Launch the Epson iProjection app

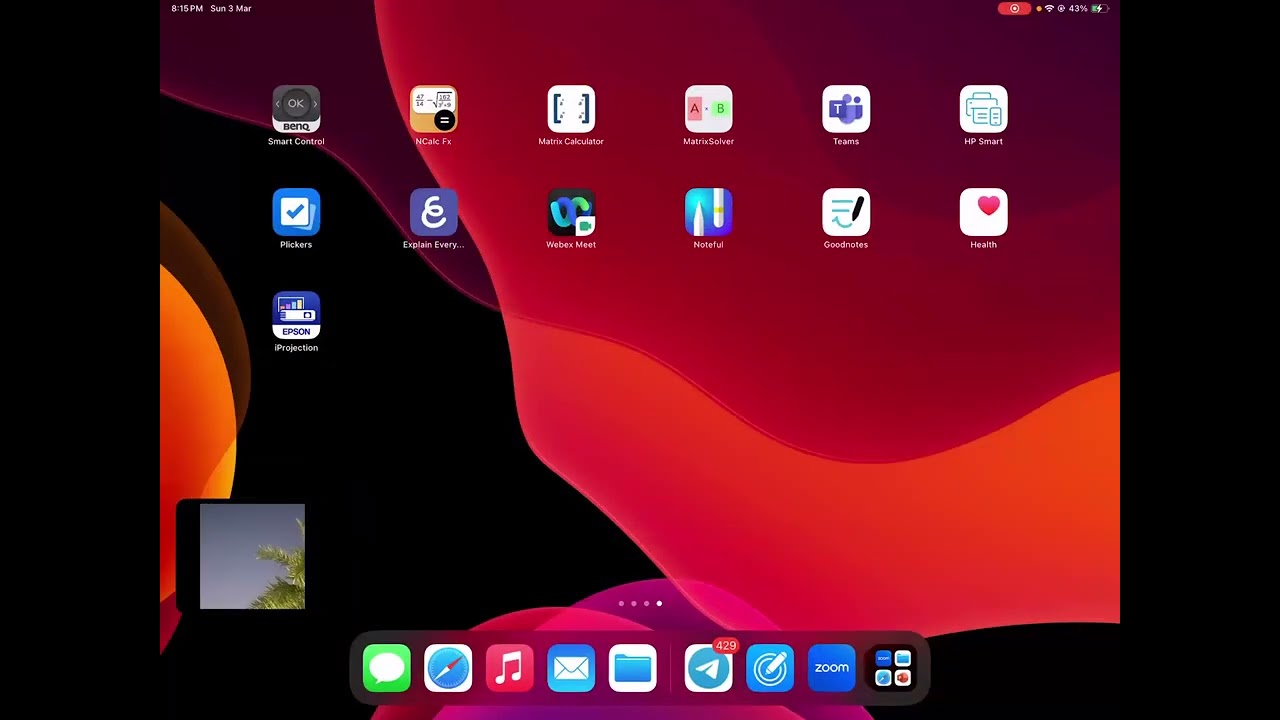296,315
